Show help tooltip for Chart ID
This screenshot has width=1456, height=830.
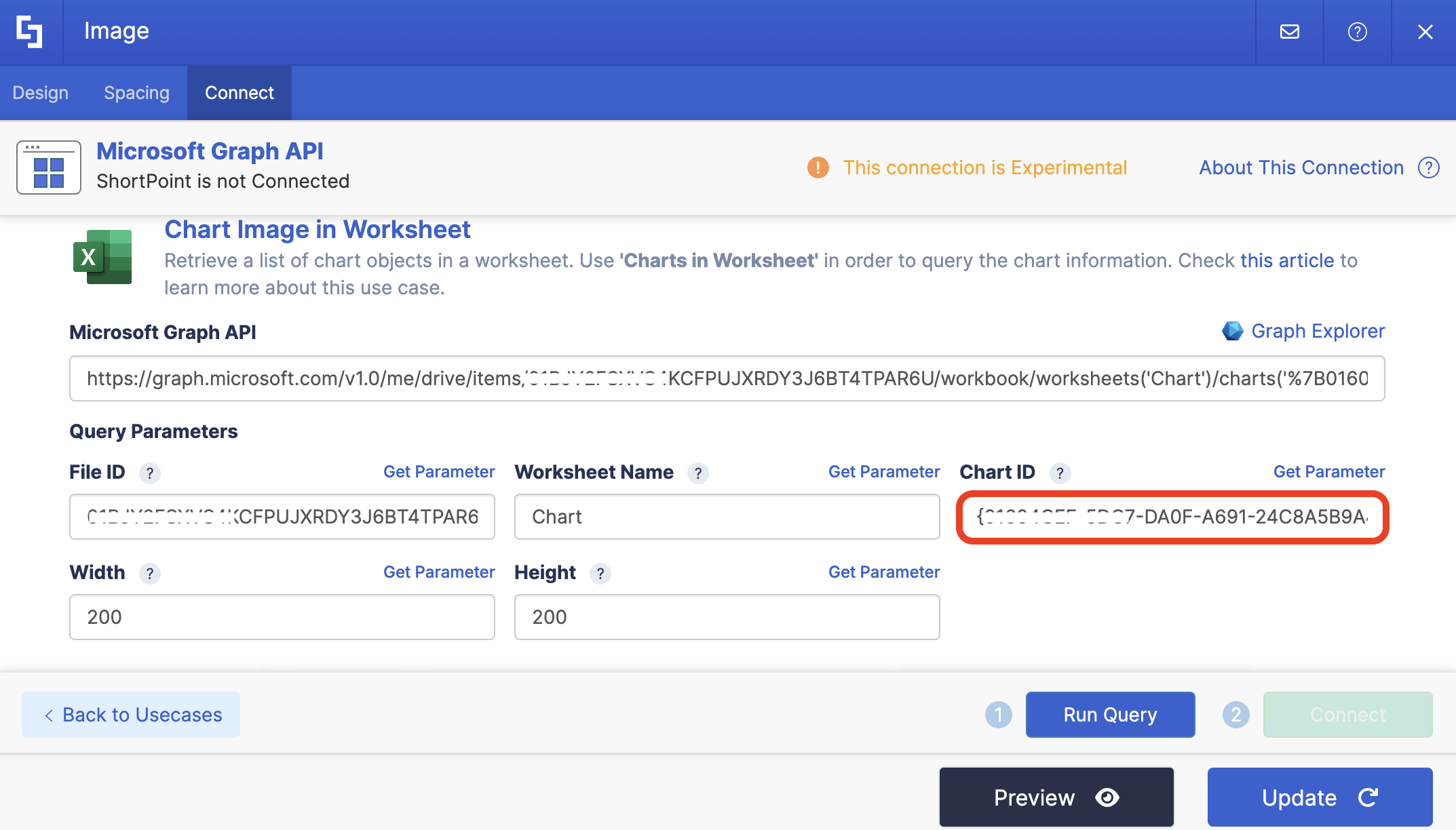coord(1060,473)
